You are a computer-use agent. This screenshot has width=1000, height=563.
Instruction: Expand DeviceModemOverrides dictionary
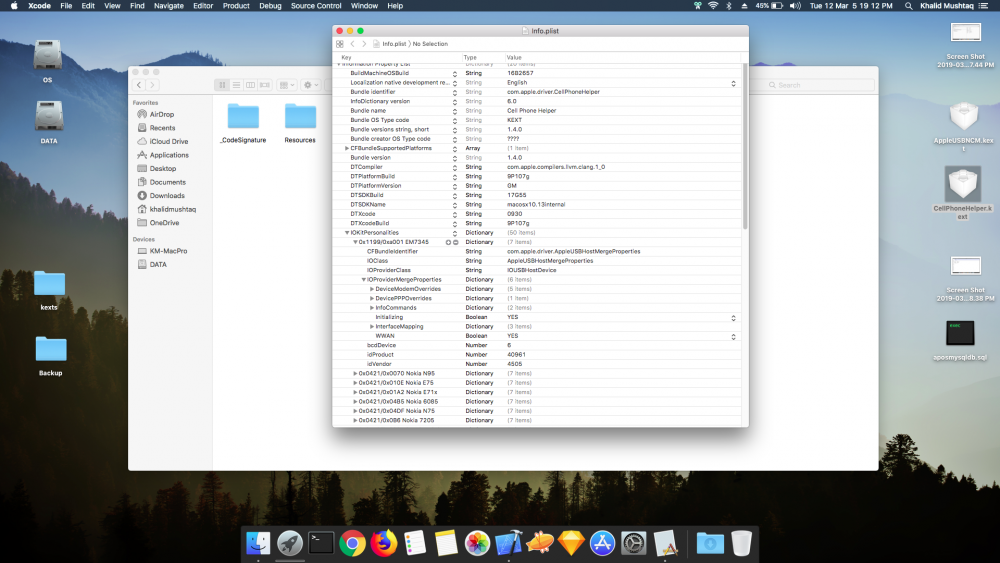372,289
